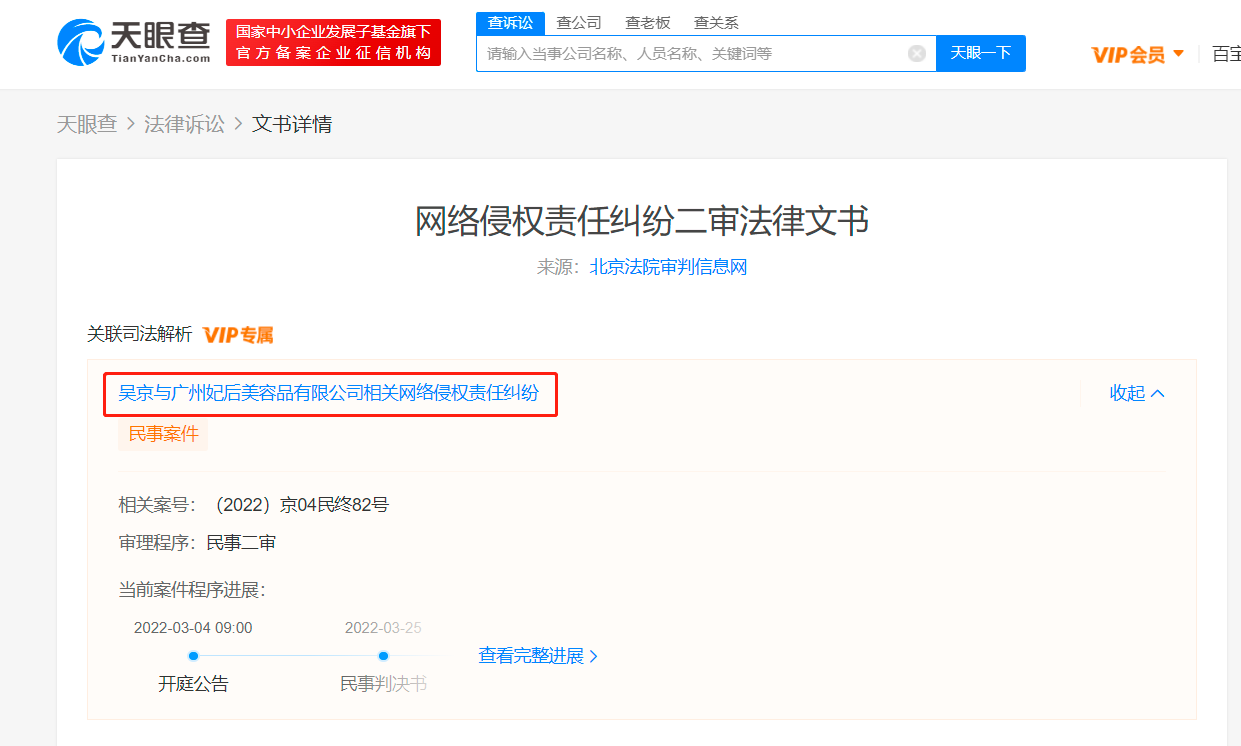Click the 民事判决书 timeline marker
Image resolution: width=1241 pixels, height=746 pixels.
[383, 656]
